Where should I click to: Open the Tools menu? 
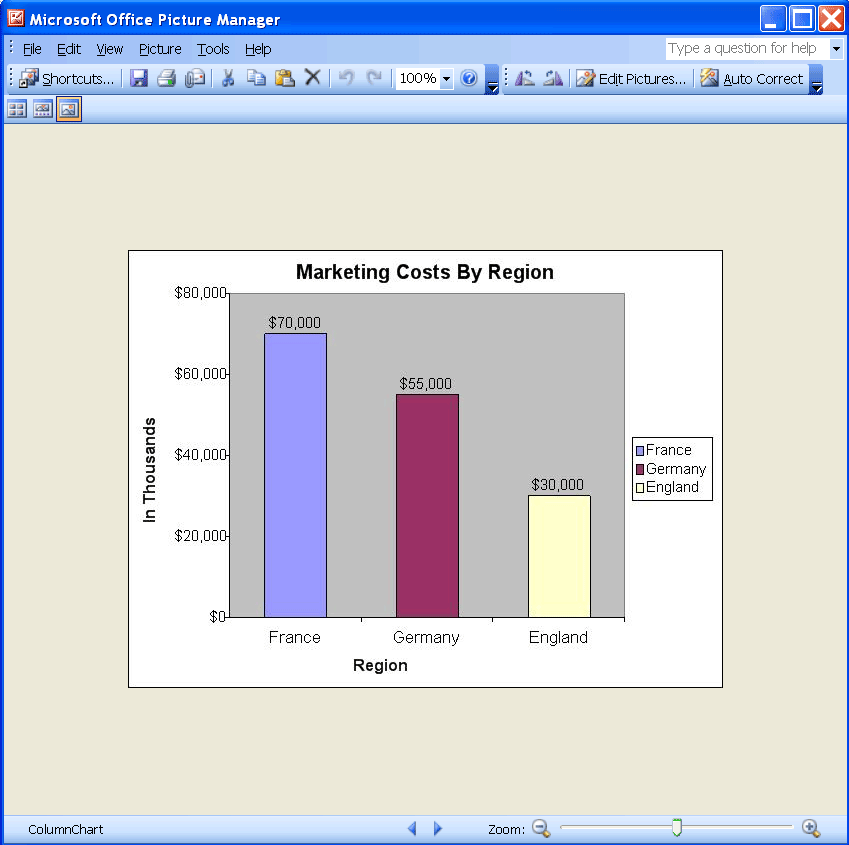[x=213, y=49]
